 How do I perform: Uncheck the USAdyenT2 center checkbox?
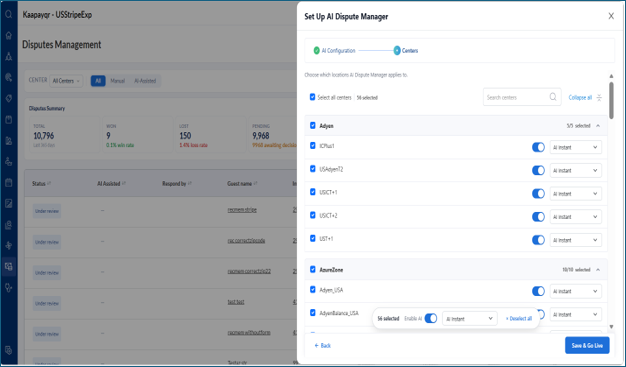click(313, 169)
